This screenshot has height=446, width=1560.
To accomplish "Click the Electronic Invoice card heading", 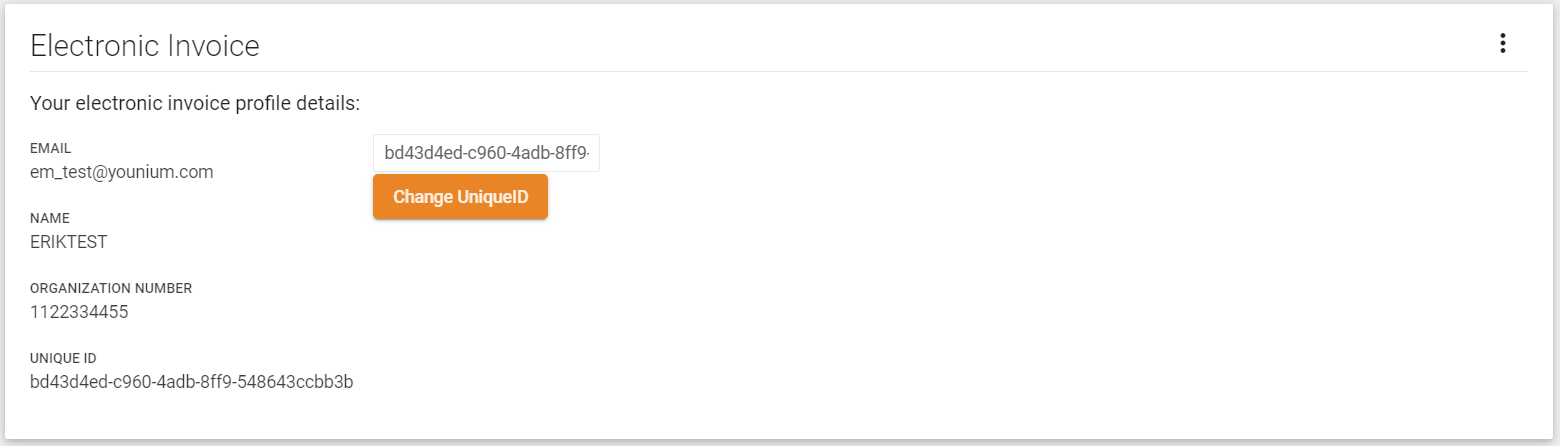I will [145, 45].
